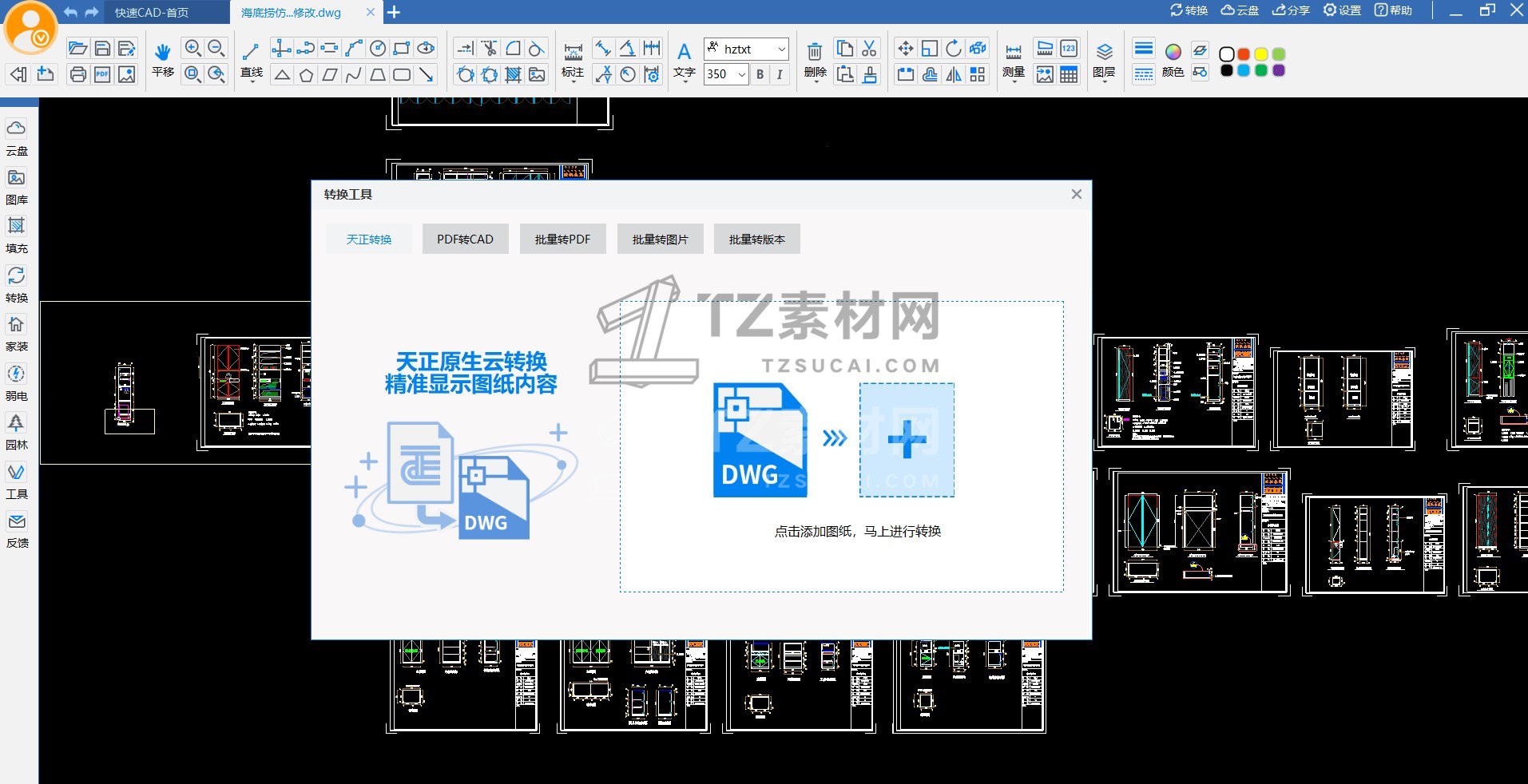Insert a table using the grid icon
Image resolution: width=1528 pixels, height=784 pixels.
tap(1069, 75)
